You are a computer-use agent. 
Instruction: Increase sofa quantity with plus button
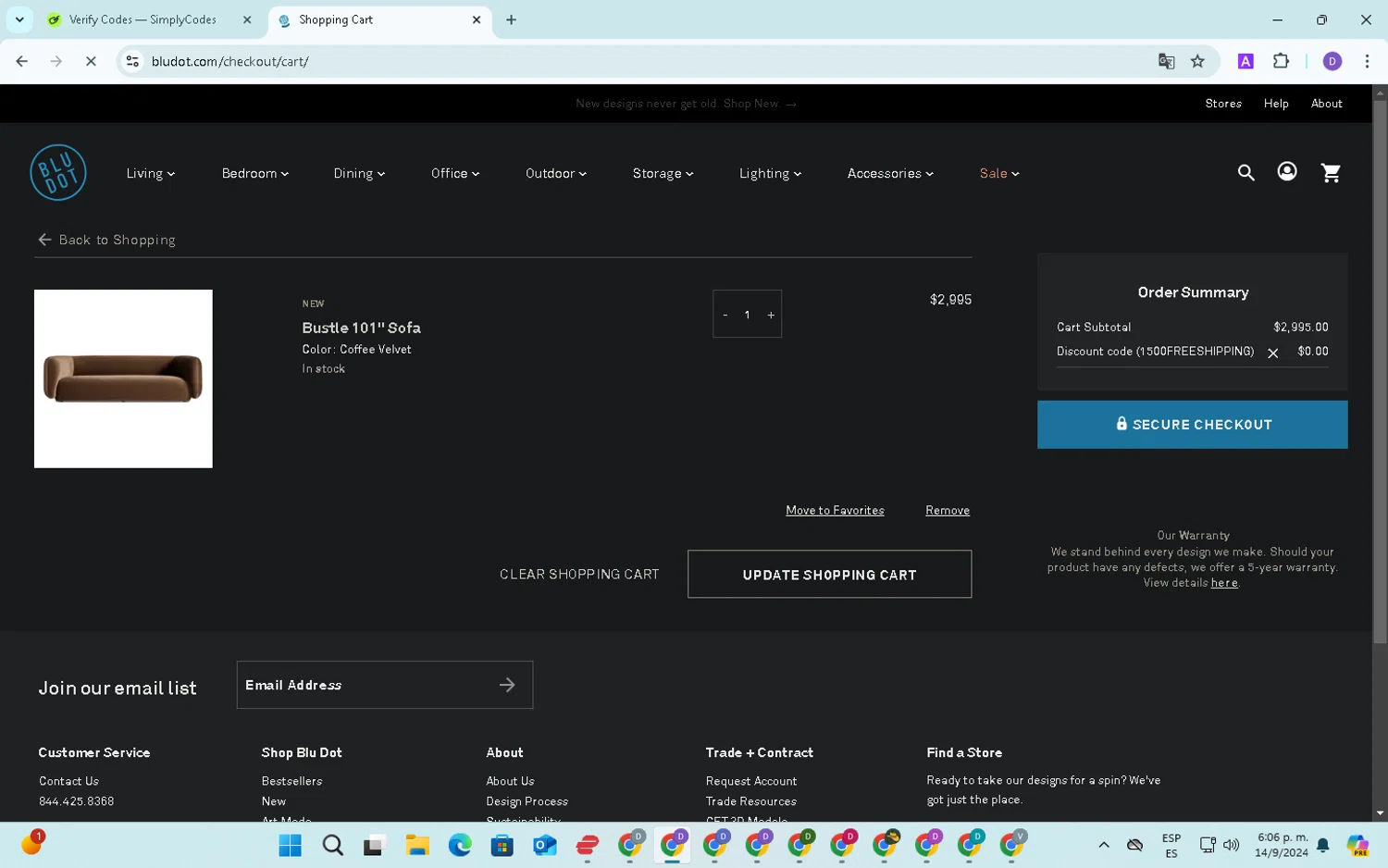tap(770, 315)
